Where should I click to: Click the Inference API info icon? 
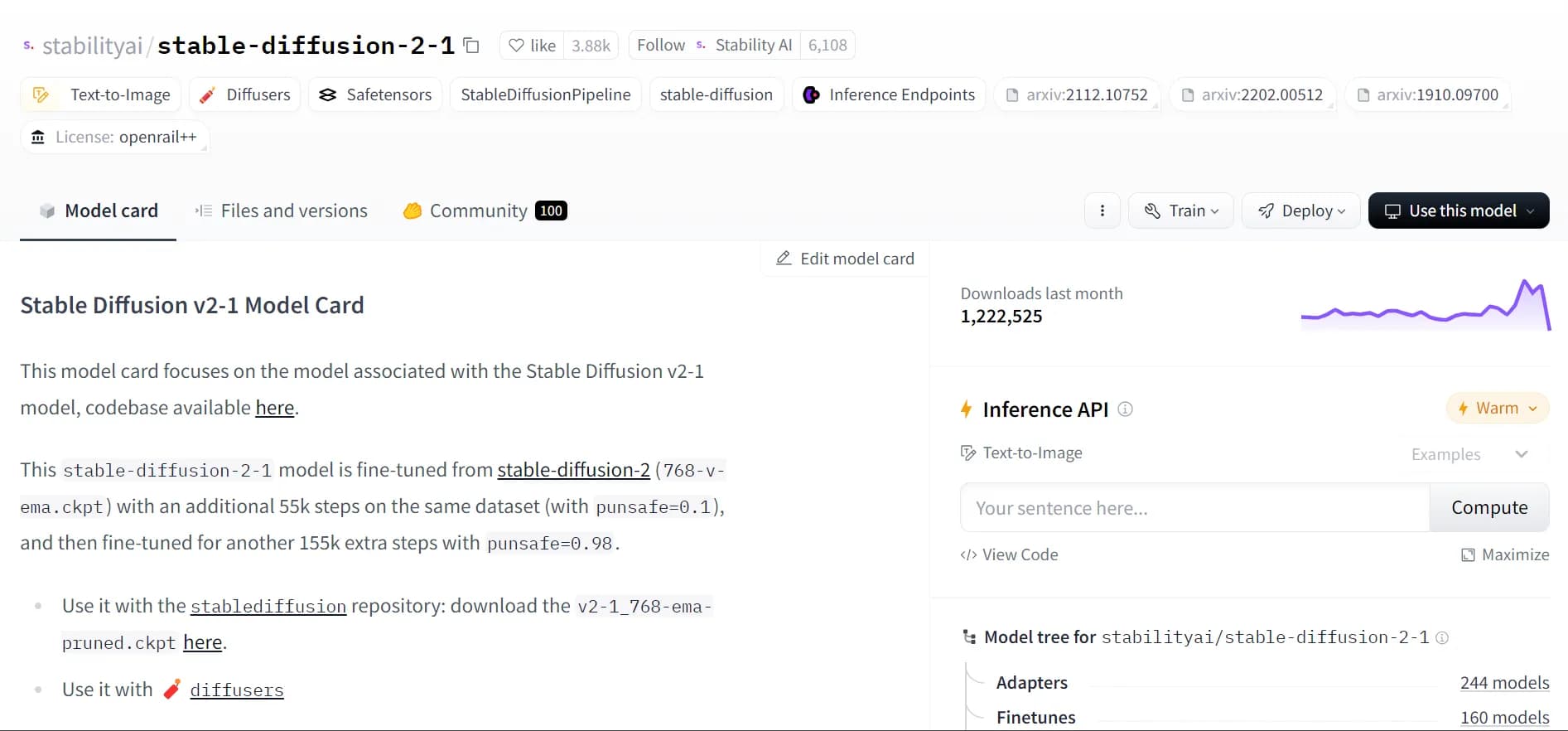[x=1125, y=409]
